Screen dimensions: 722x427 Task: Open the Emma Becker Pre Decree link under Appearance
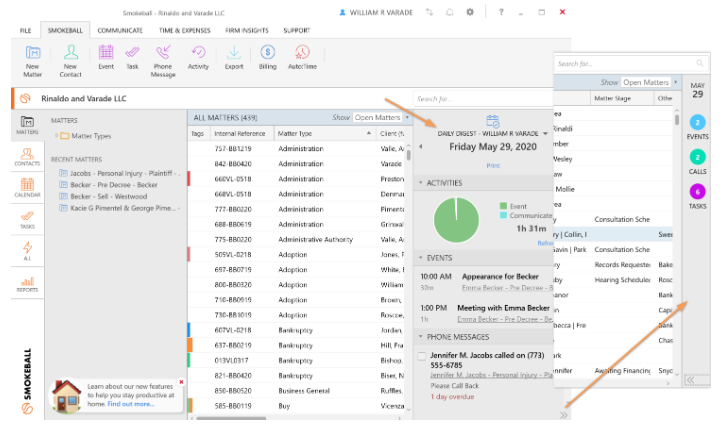(x=507, y=288)
